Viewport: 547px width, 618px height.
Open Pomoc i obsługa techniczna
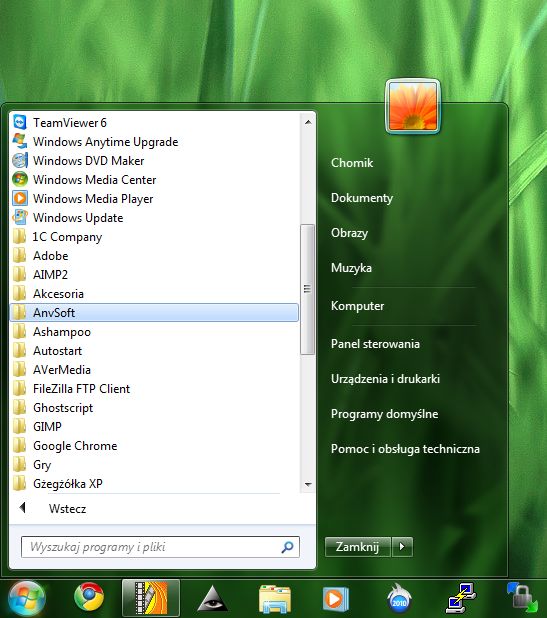tap(405, 449)
